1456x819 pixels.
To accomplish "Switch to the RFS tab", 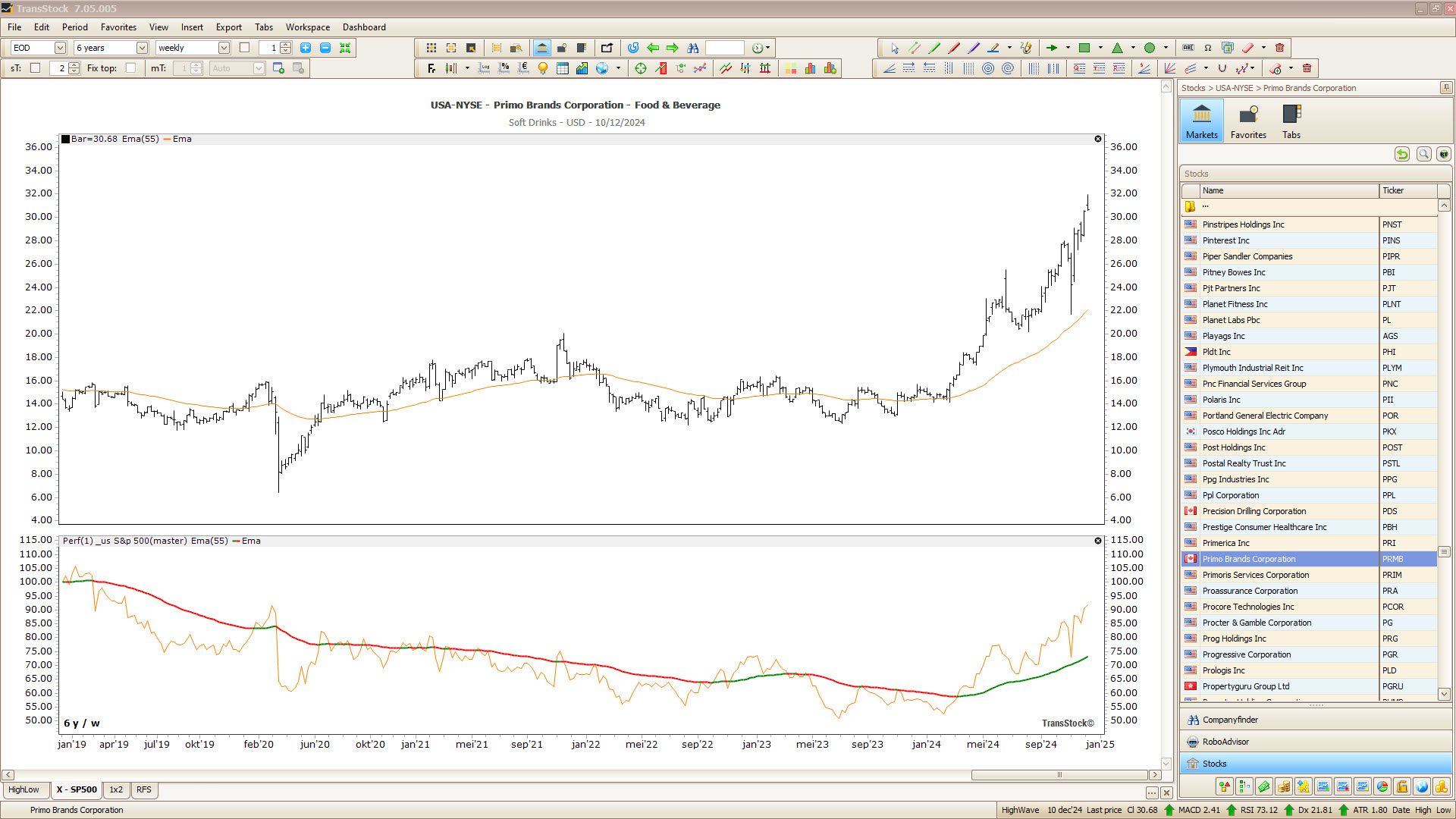I will coord(143,789).
